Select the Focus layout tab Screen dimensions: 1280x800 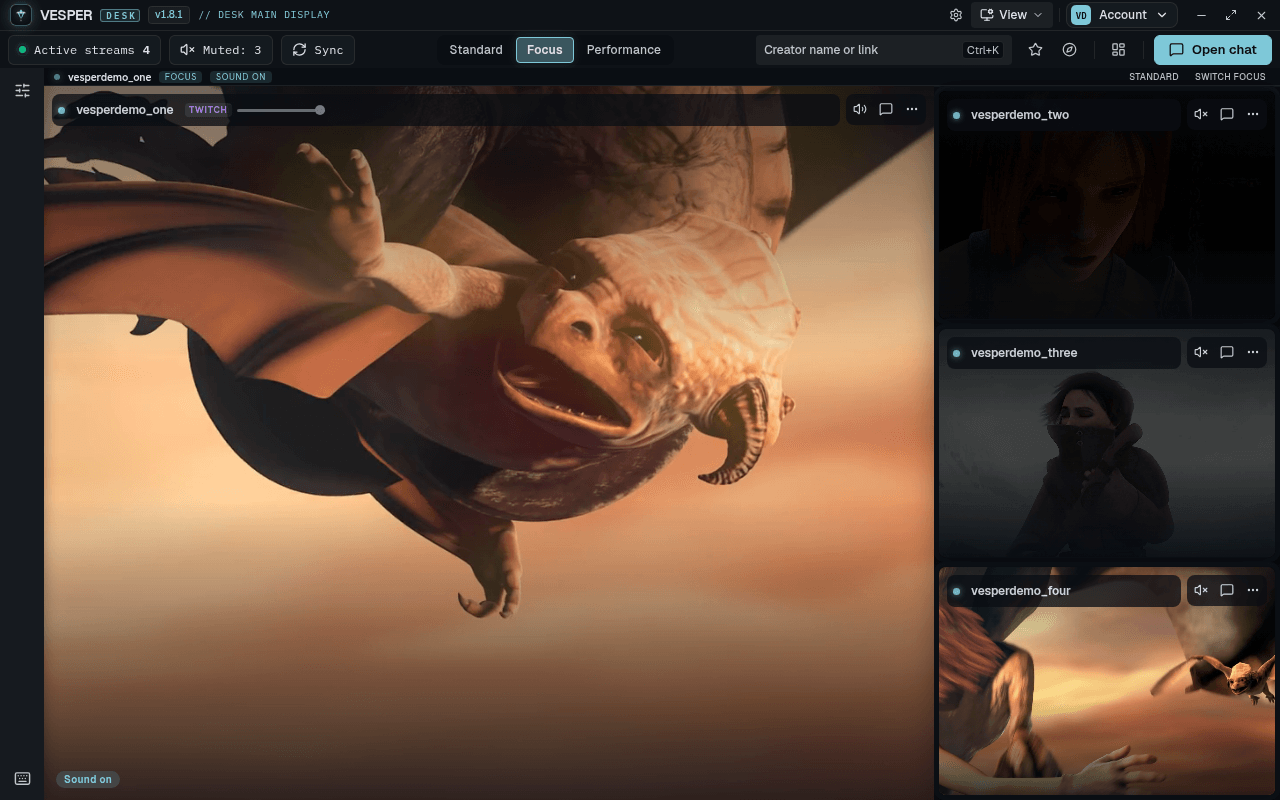point(545,50)
